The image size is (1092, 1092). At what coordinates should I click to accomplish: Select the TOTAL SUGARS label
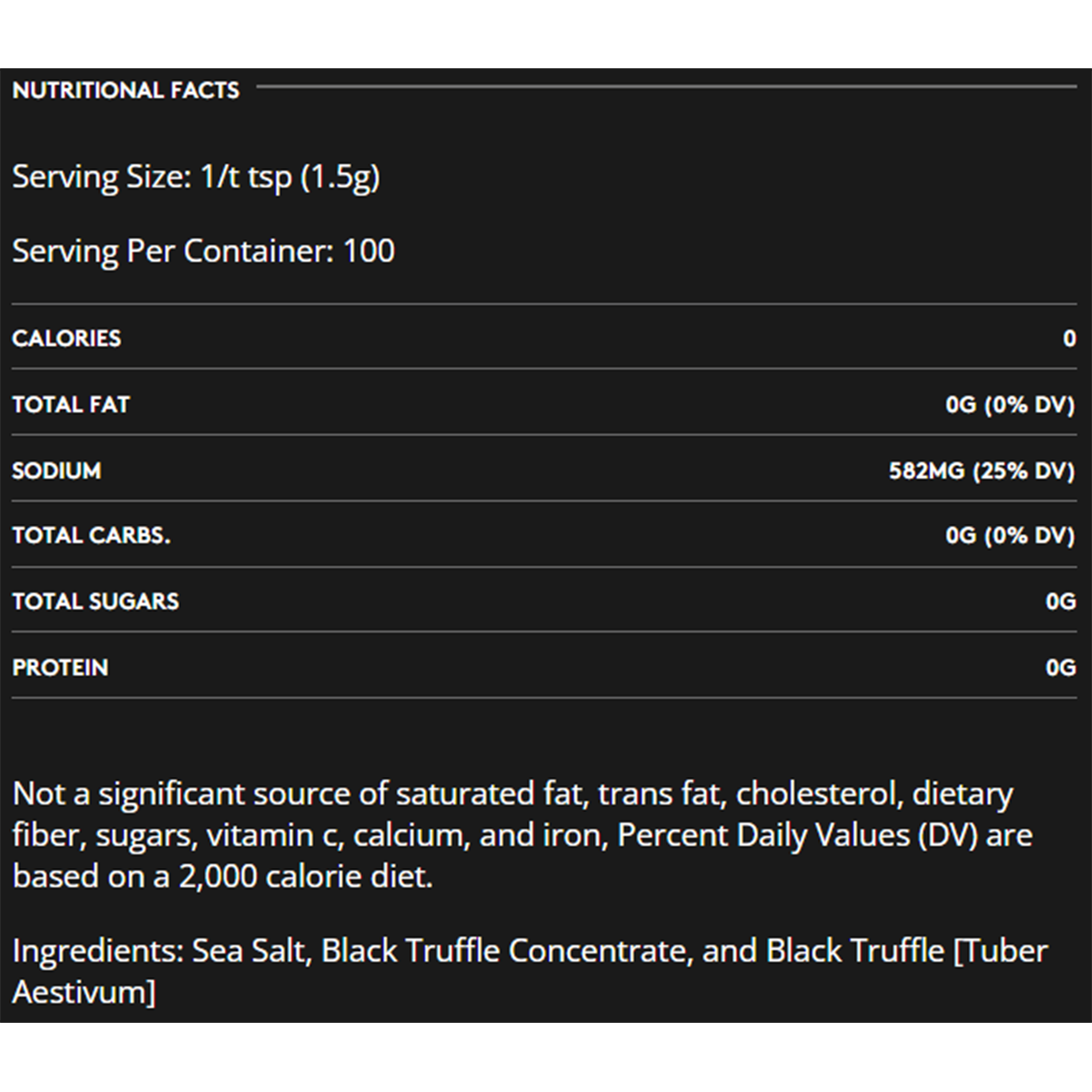[96, 602]
